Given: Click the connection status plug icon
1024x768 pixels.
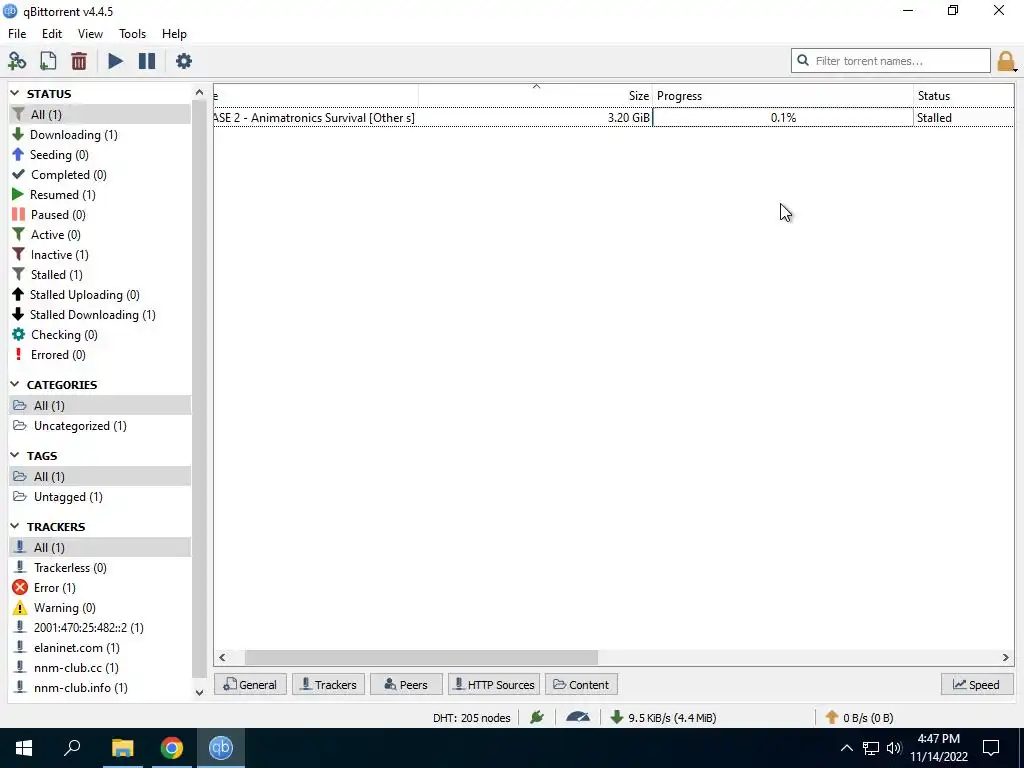Looking at the screenshot, I should click(x=537, y=717).
